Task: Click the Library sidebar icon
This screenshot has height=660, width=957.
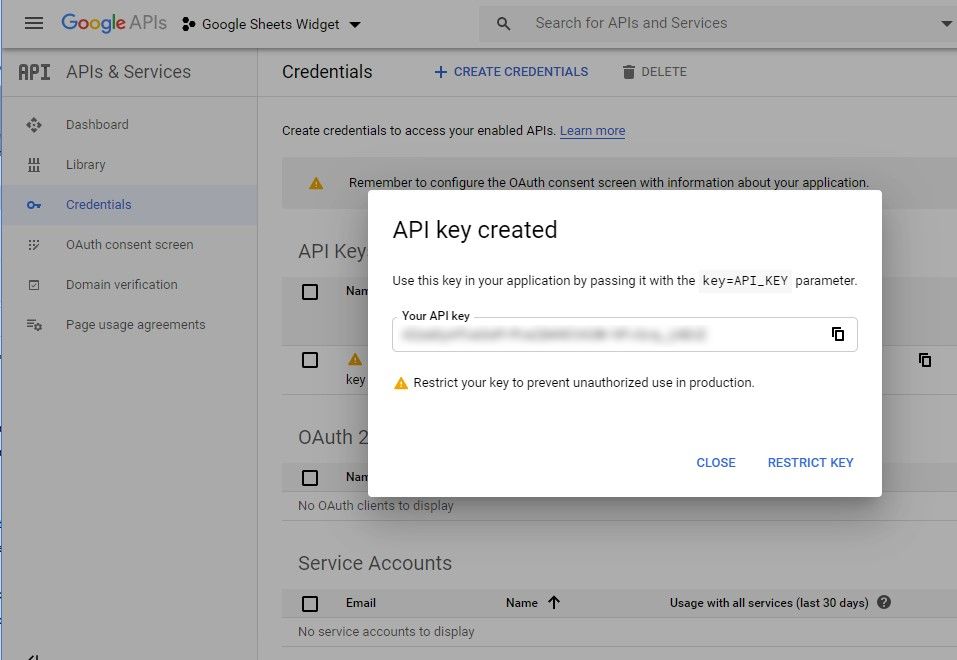Action: point(34,165)
